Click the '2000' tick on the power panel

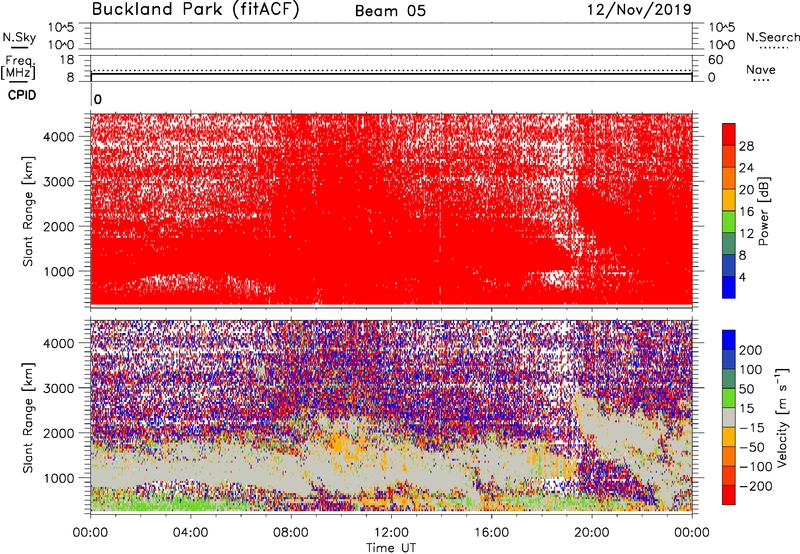[x=59, y=226]
